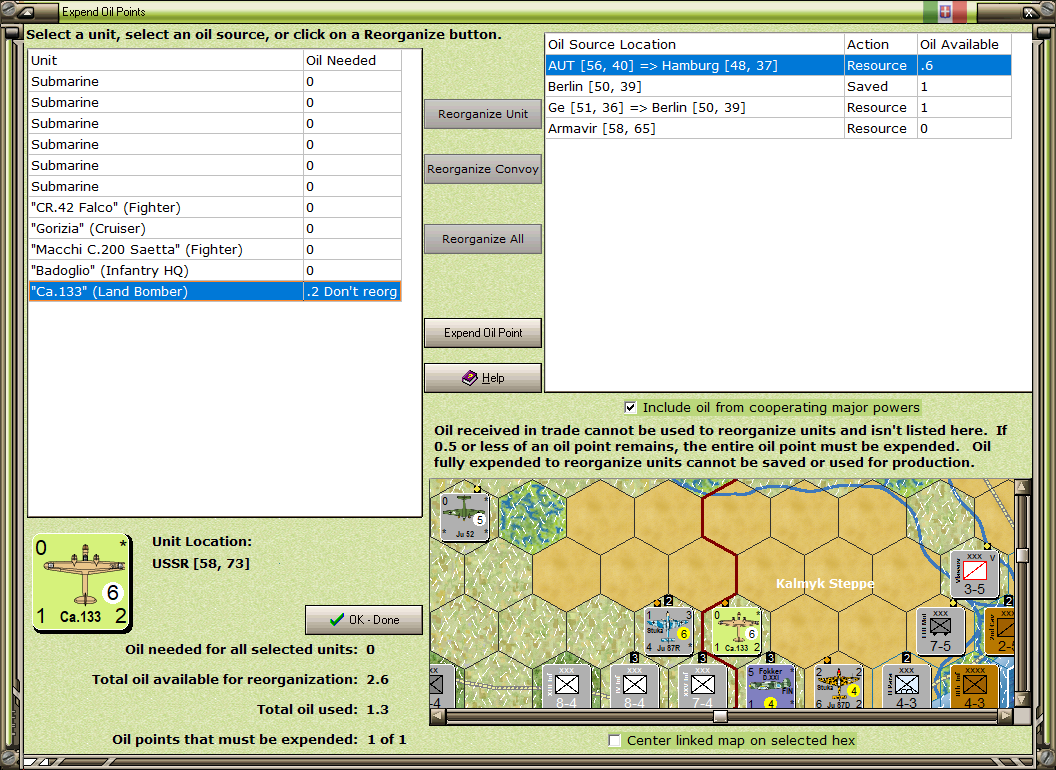Click the orange 2nd Cav counter at the map edge

tap(999, 631)
